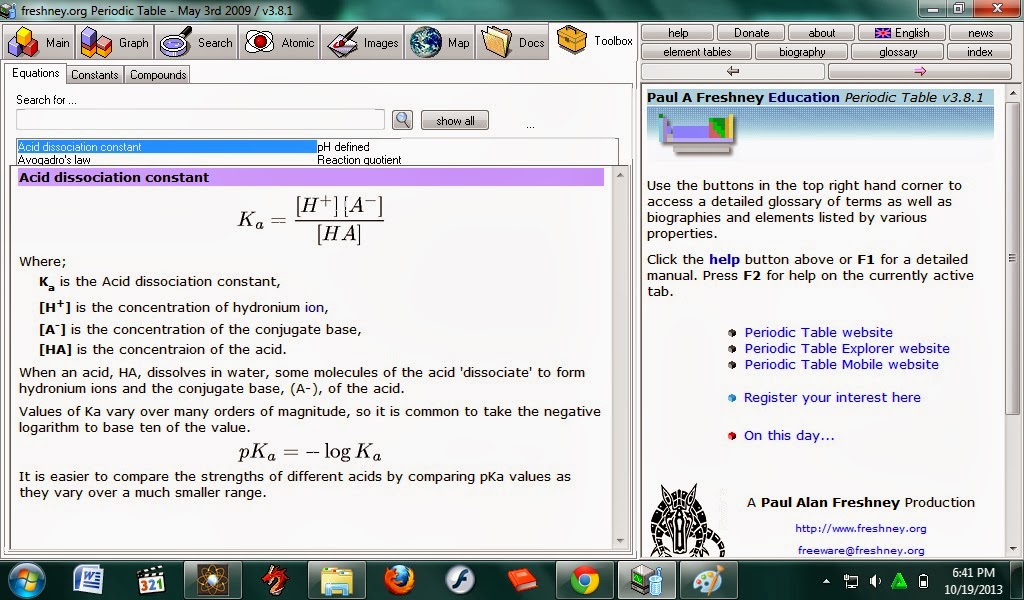
Task: Select Reaction quotient in the list
Action: point(359,159)
